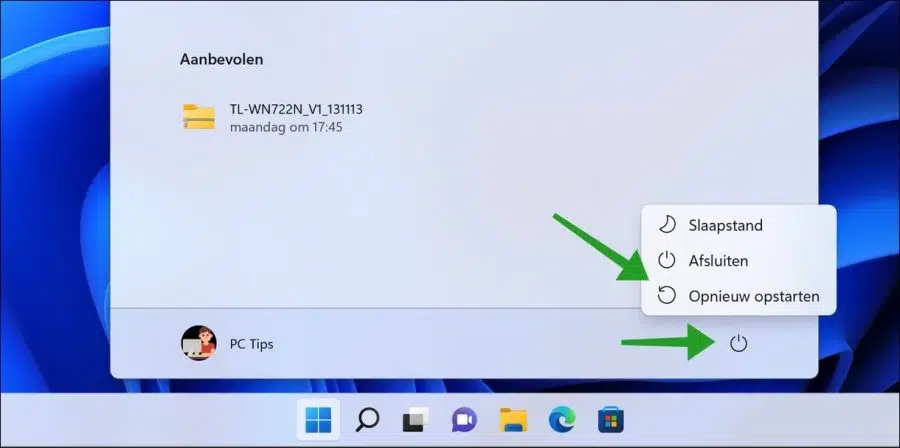Screen dimensions: 900x448
Task: Click the Windows Start button in taskbar
Action: pyautogui.click(x=318, y=420)
